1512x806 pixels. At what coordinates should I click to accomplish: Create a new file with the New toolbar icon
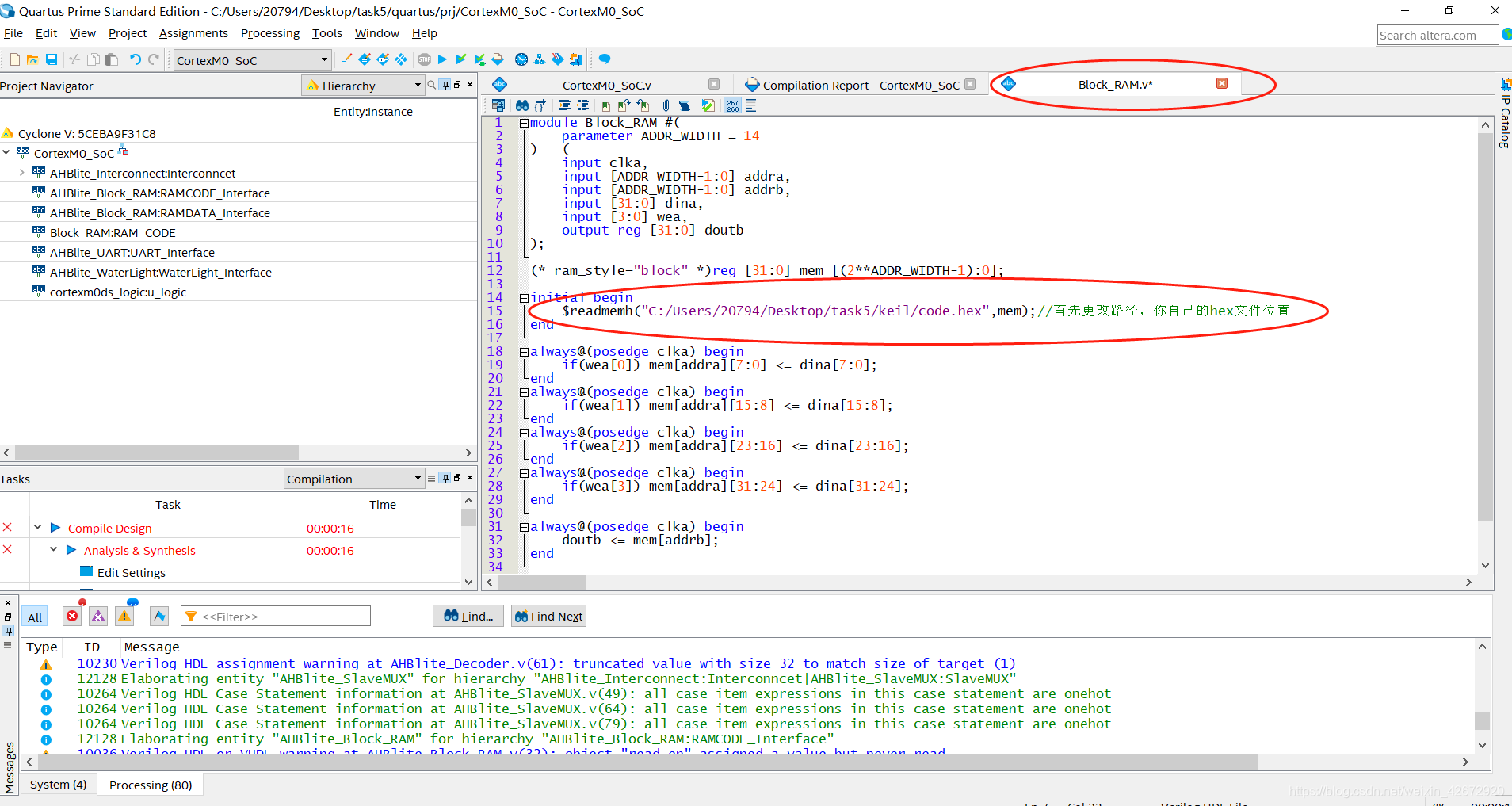(15, 59)
